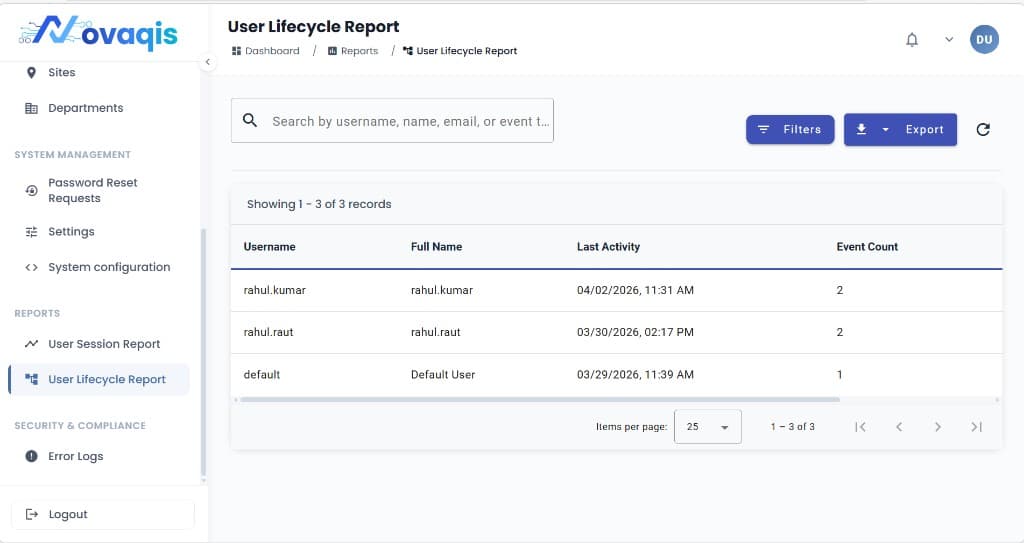Click the notification bell icon
The height and width of the screenshot is (543, 1024).
tap(911, 40)
